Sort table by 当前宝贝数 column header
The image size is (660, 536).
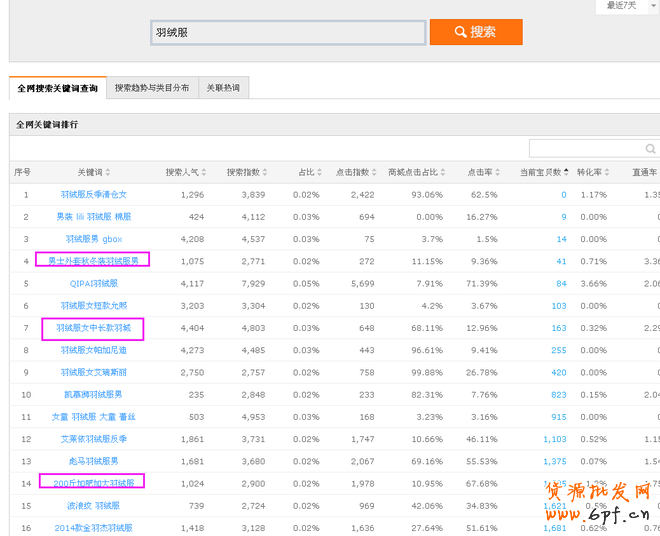(x=545, y=172)
